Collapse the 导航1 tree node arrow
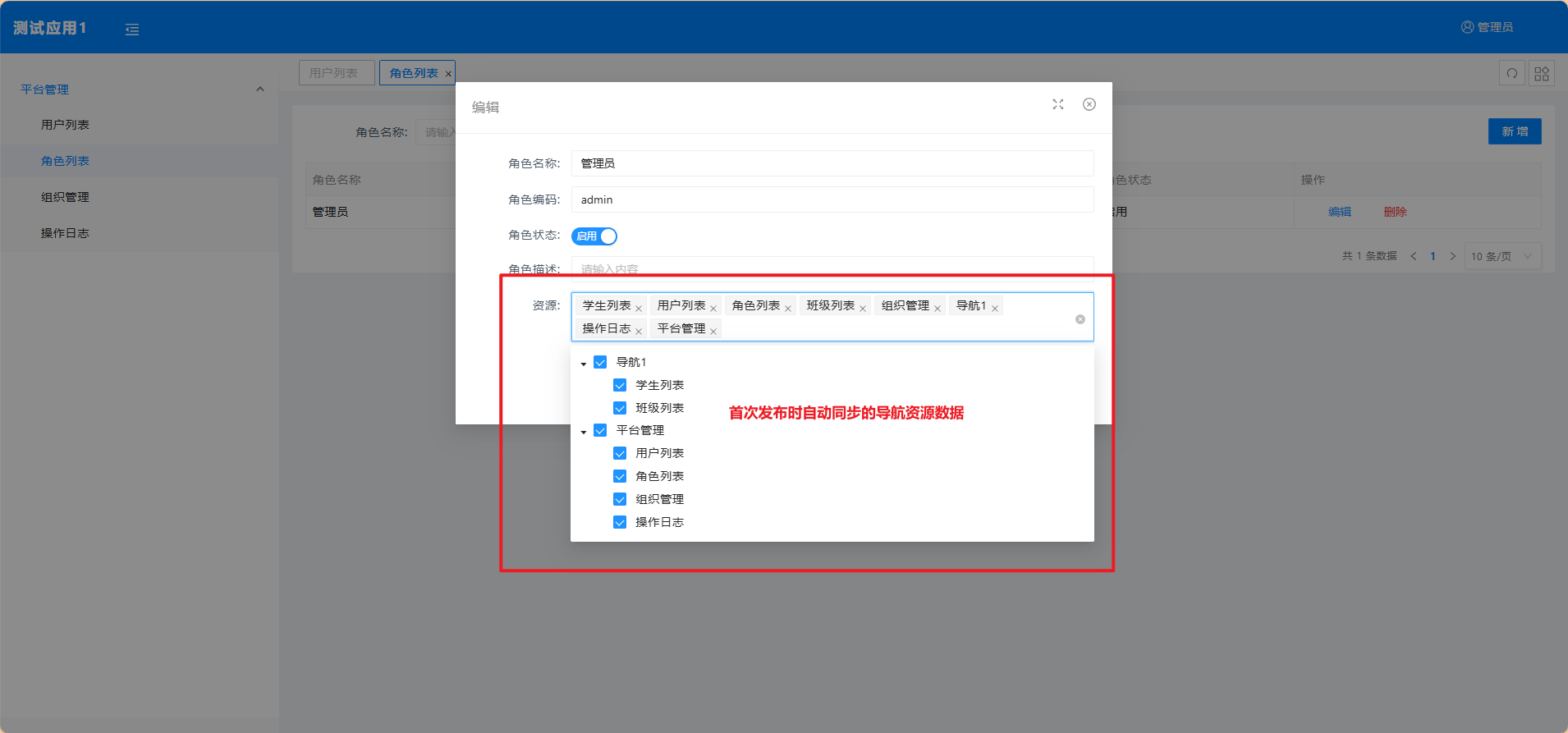This screenshot has width=1568, height=733. [584, 363]
